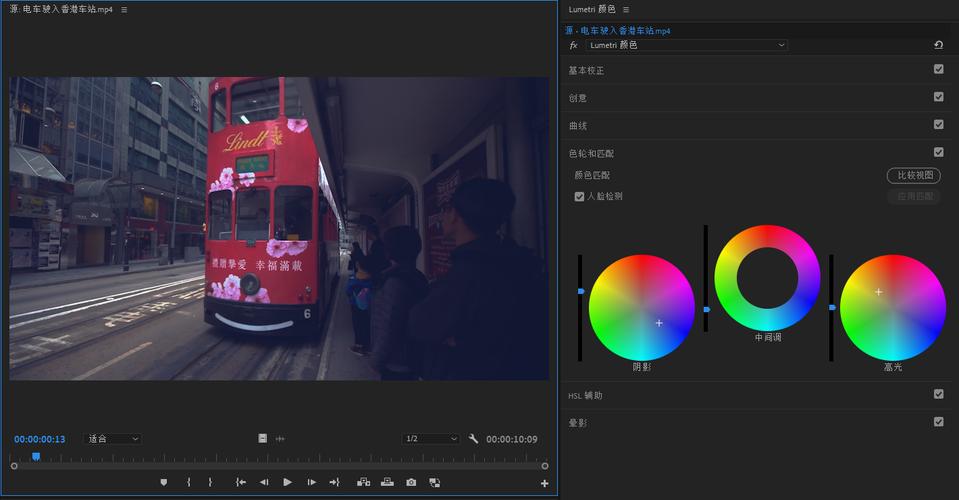Click Mark In bracket icon
Screen dimensions: 959x500
188,482
